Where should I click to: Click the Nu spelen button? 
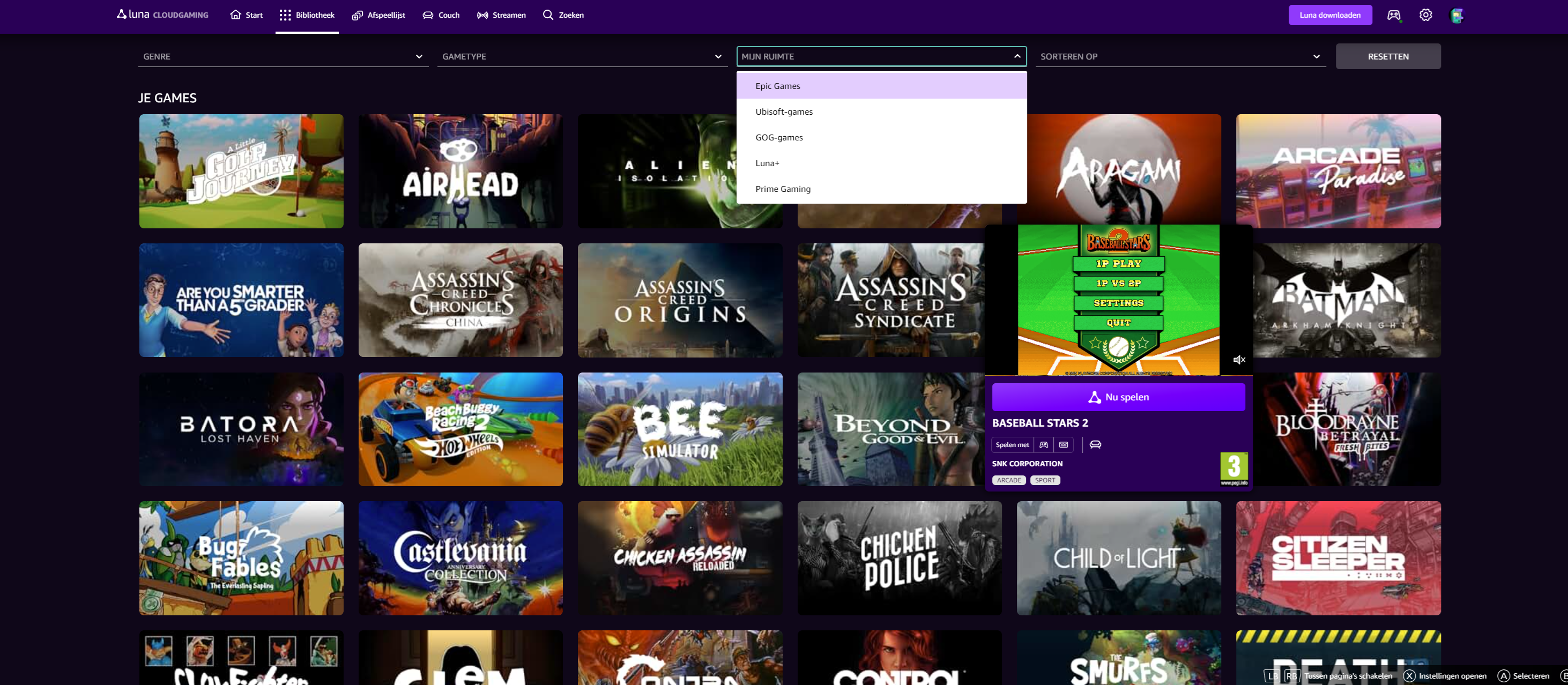(x=1118, y=397)
